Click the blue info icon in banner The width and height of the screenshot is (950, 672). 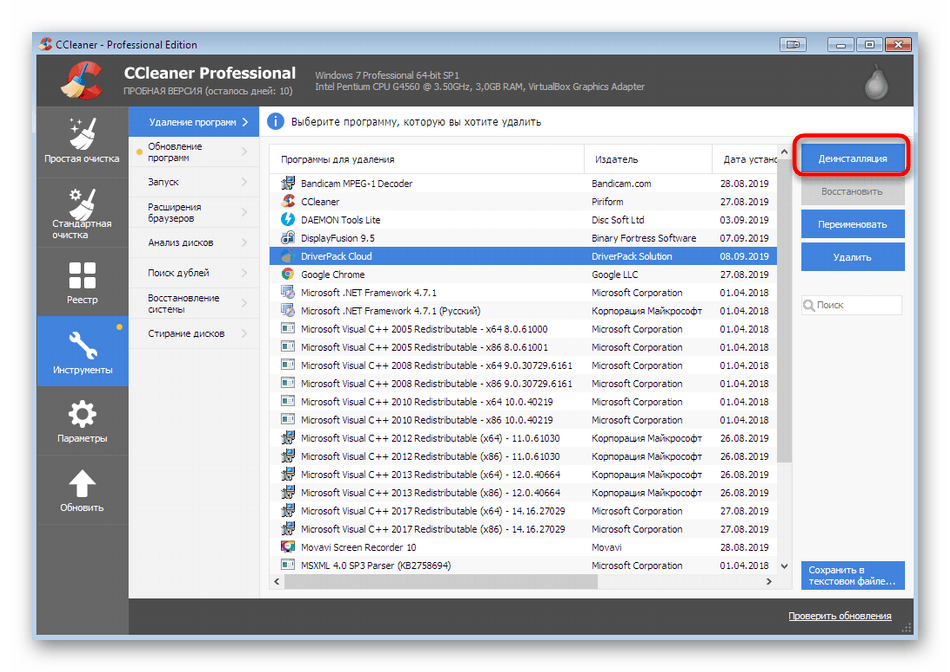tap(276, 121)
